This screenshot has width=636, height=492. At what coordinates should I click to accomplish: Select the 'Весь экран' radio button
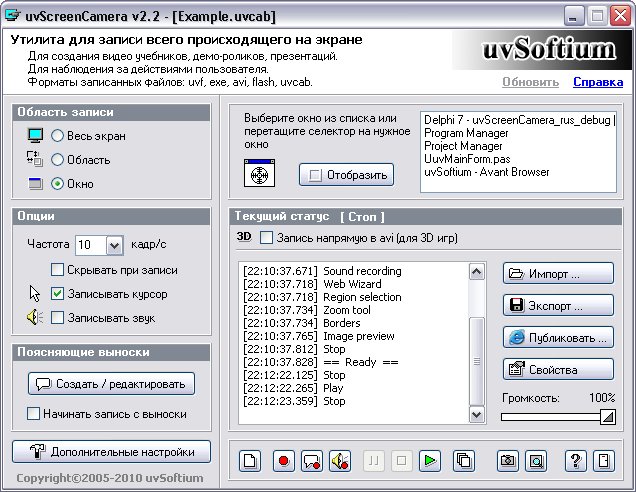58,136
